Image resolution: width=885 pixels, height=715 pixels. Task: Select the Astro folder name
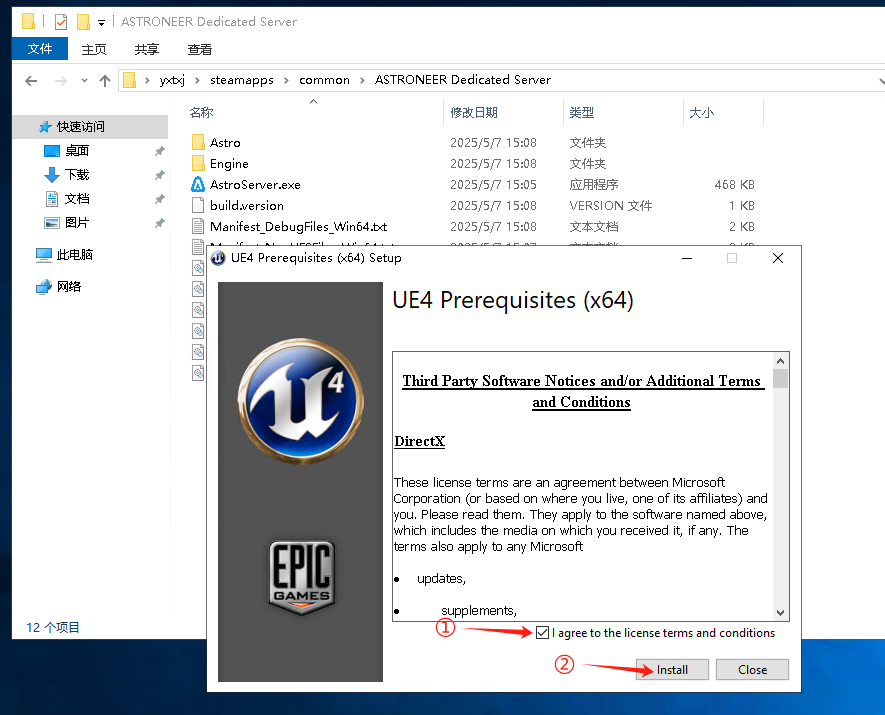225,143
